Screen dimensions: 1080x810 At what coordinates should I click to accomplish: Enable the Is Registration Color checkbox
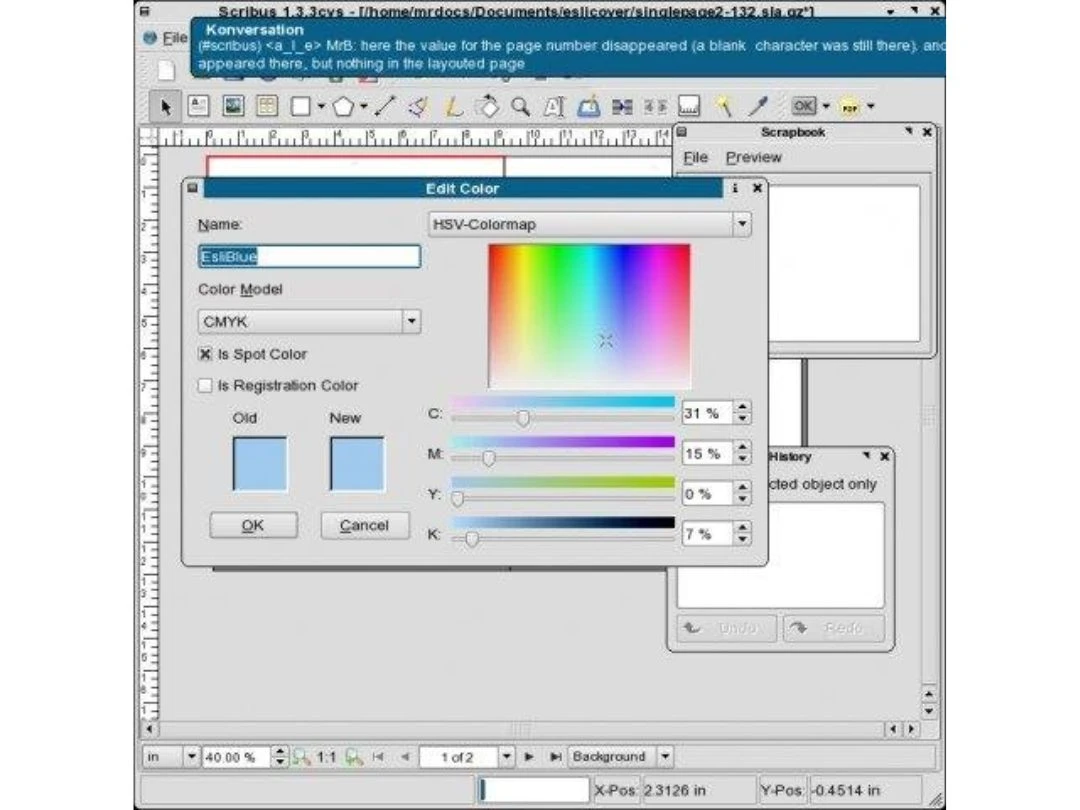point(206,385)
